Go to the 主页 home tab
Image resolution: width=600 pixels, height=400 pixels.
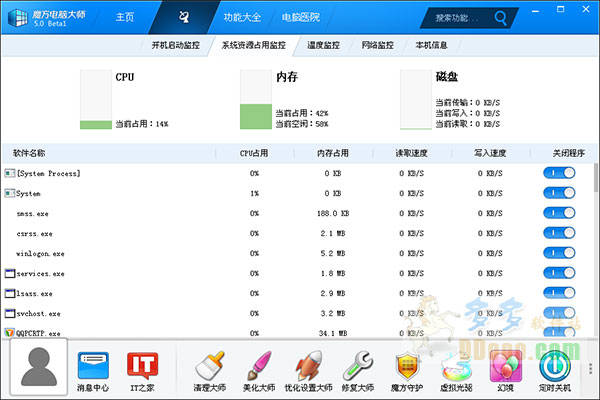coord(125,17)
